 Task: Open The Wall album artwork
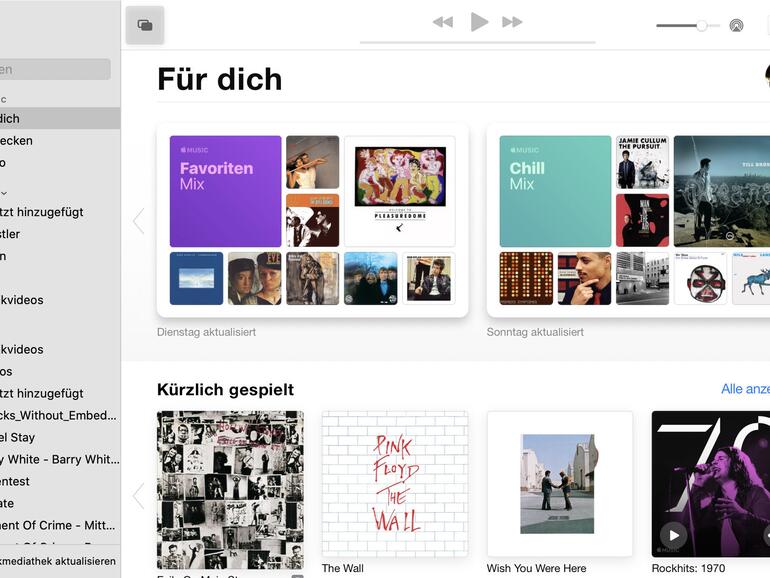pos(395,484)
